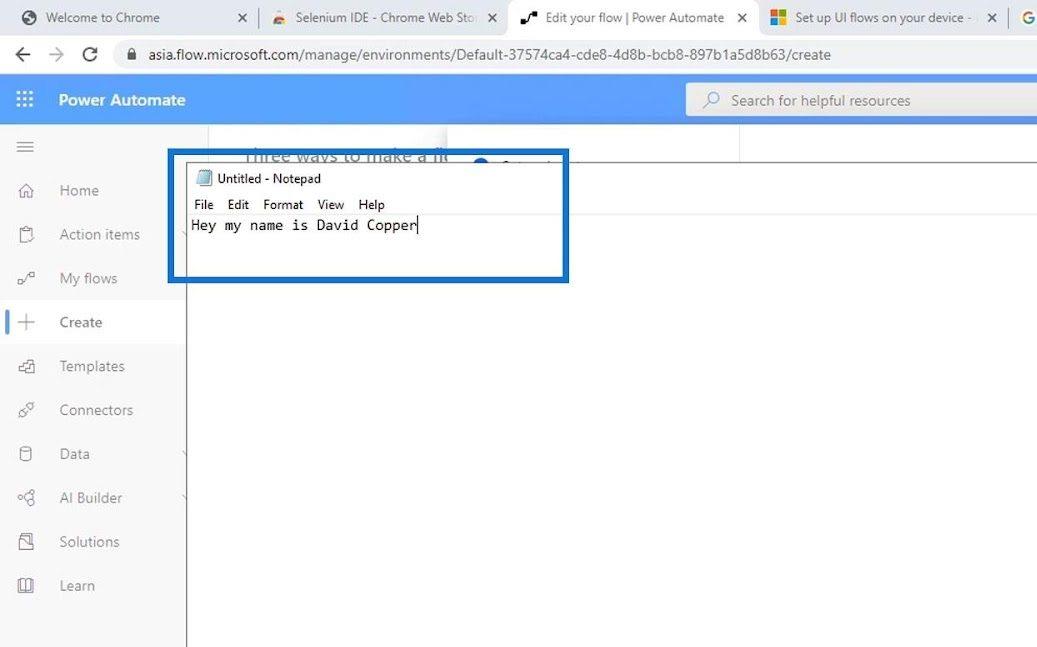Screen dimensions: 1037x647
Task: Open Notepad Edit menu
Action: tap(238, 205)
